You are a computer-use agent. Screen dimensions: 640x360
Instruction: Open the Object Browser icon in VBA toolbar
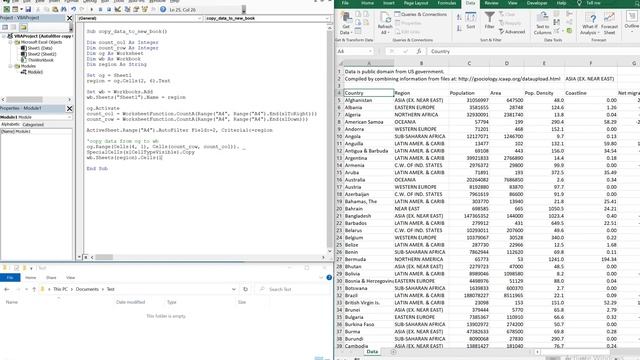click(x=144, y=9)
